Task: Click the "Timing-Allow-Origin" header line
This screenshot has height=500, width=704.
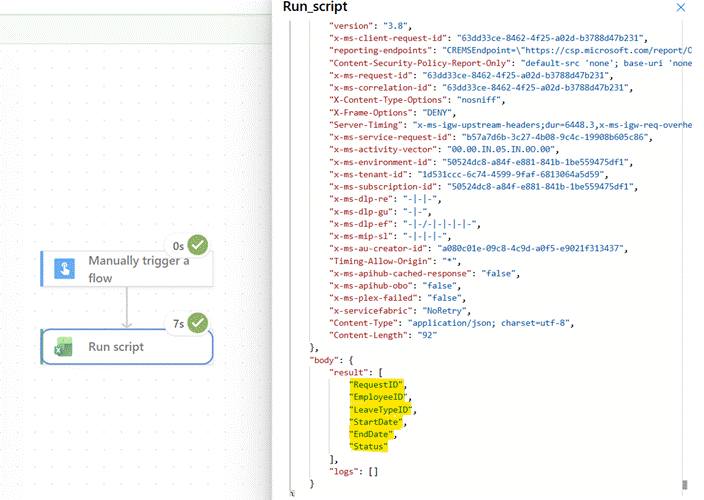Action: pyautogui.click(x=395, y=261)
